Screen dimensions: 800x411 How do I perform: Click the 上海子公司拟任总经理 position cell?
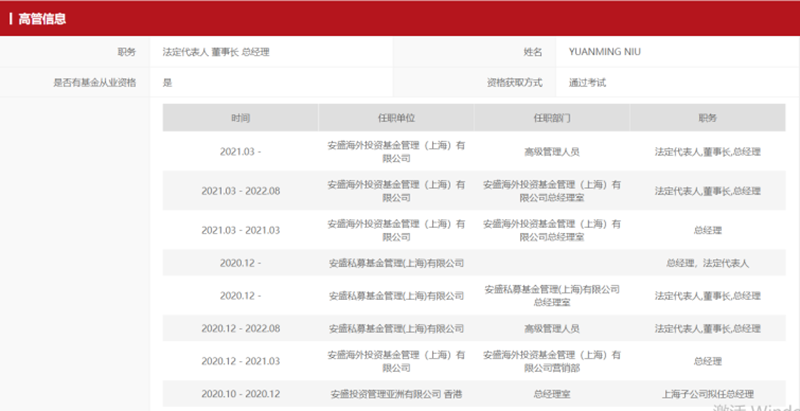click(x=707, y=394)
